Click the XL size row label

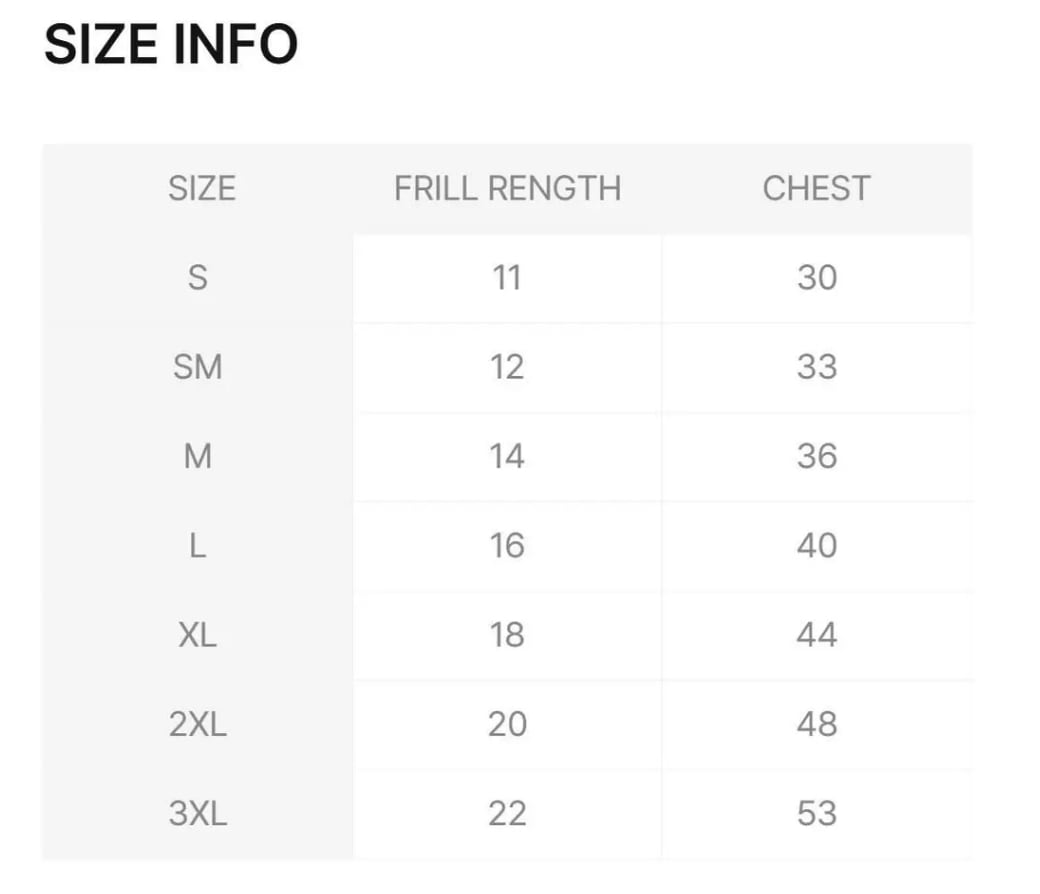click(x=198, y=635)
